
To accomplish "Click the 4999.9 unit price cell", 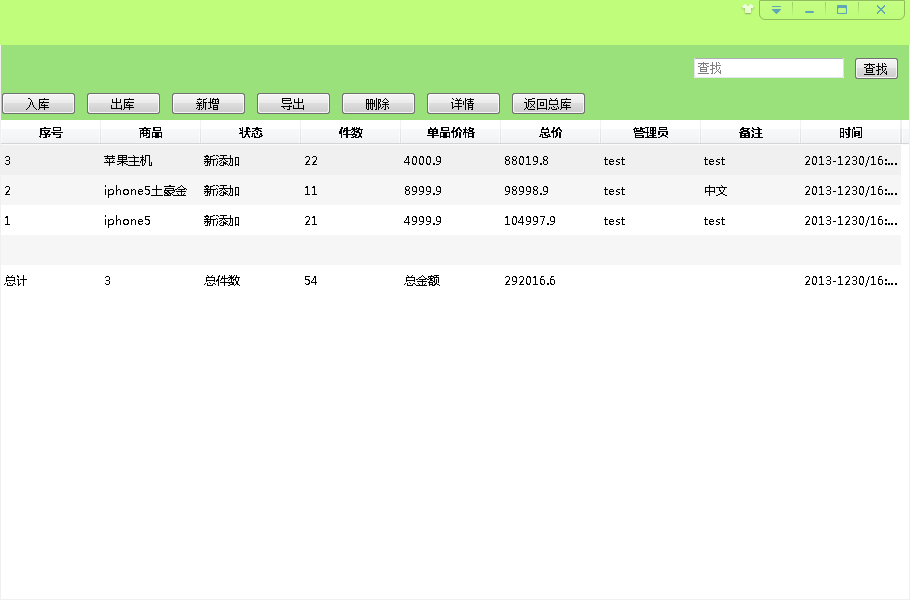I will click(x=422, y=221).
